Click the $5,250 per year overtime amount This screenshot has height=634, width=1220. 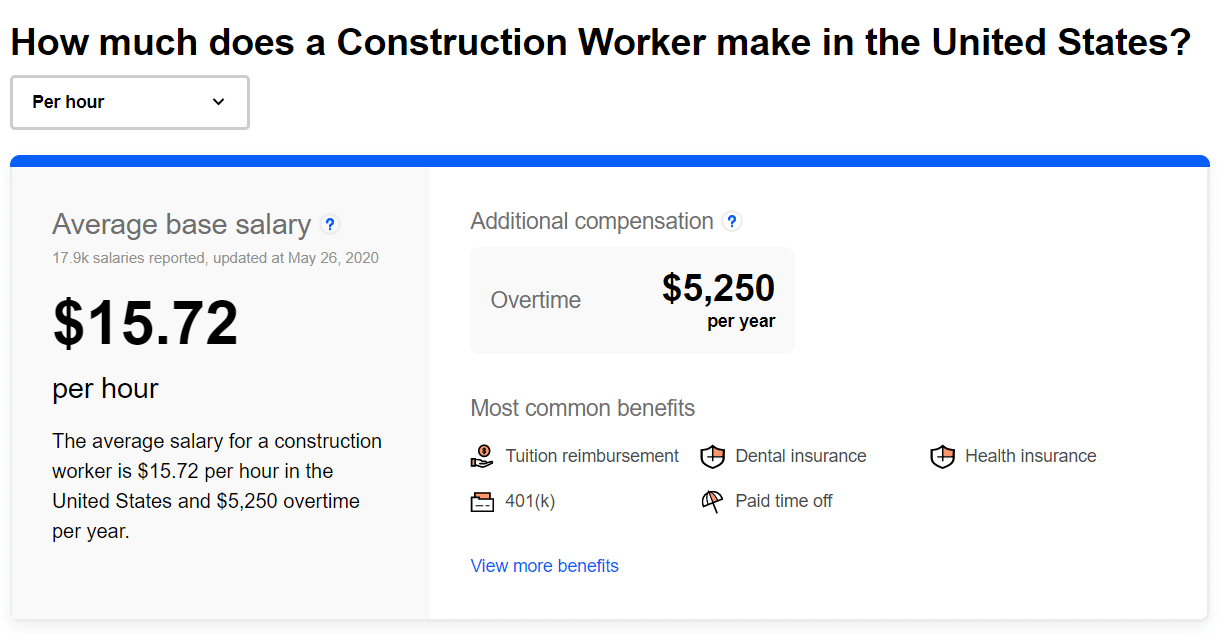pyautogui.click(x=718, y=288)
